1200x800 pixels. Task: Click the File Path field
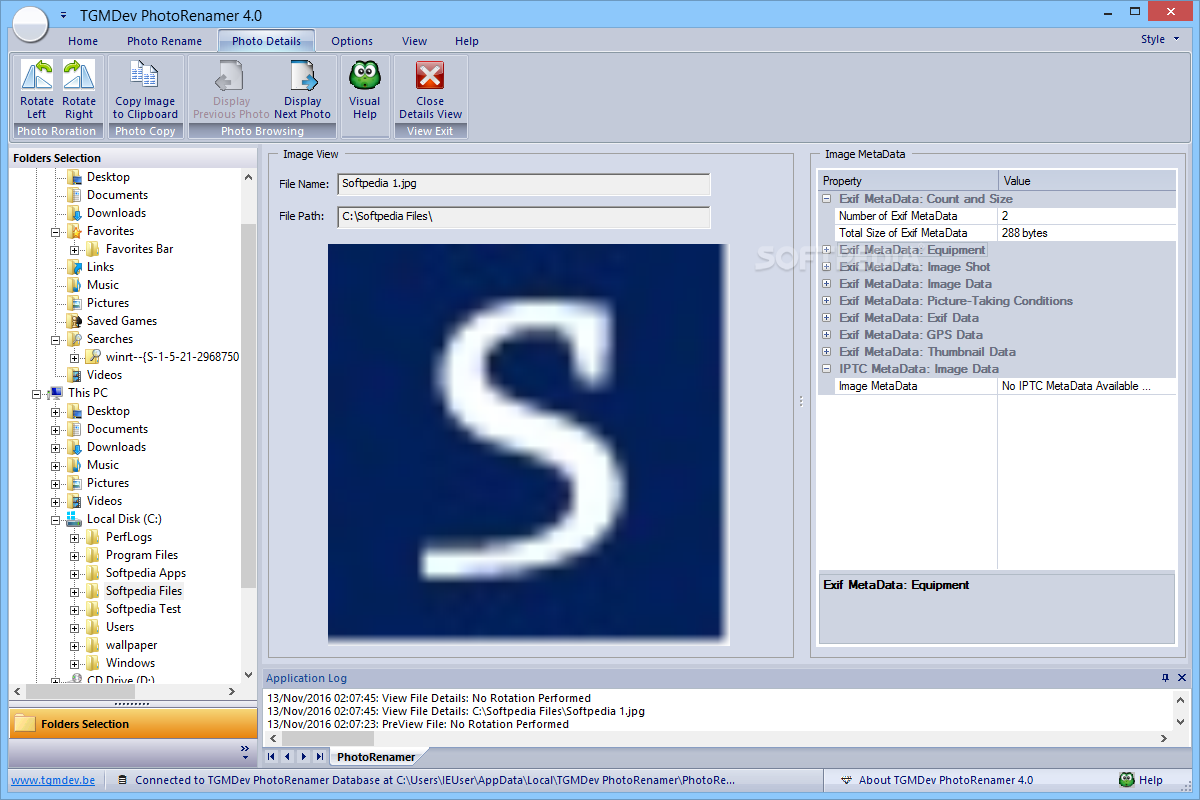[x=524, y=217]
